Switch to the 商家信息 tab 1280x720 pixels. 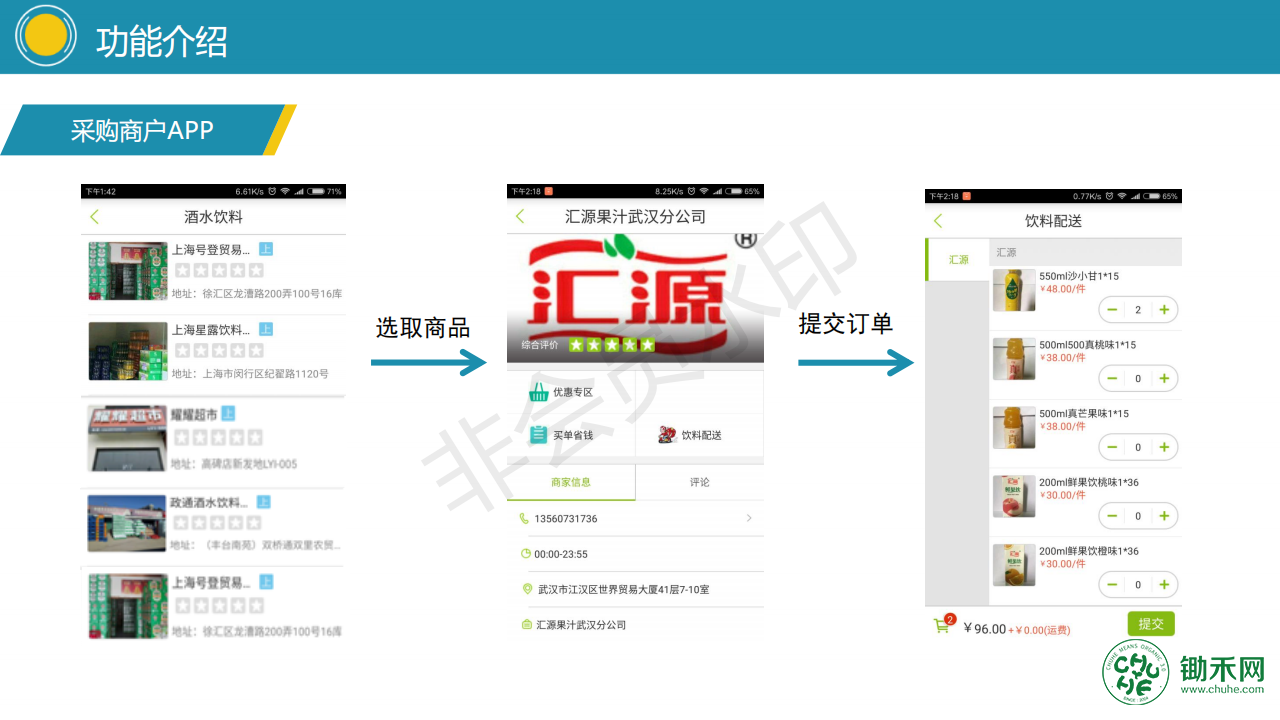pos(571,482)
